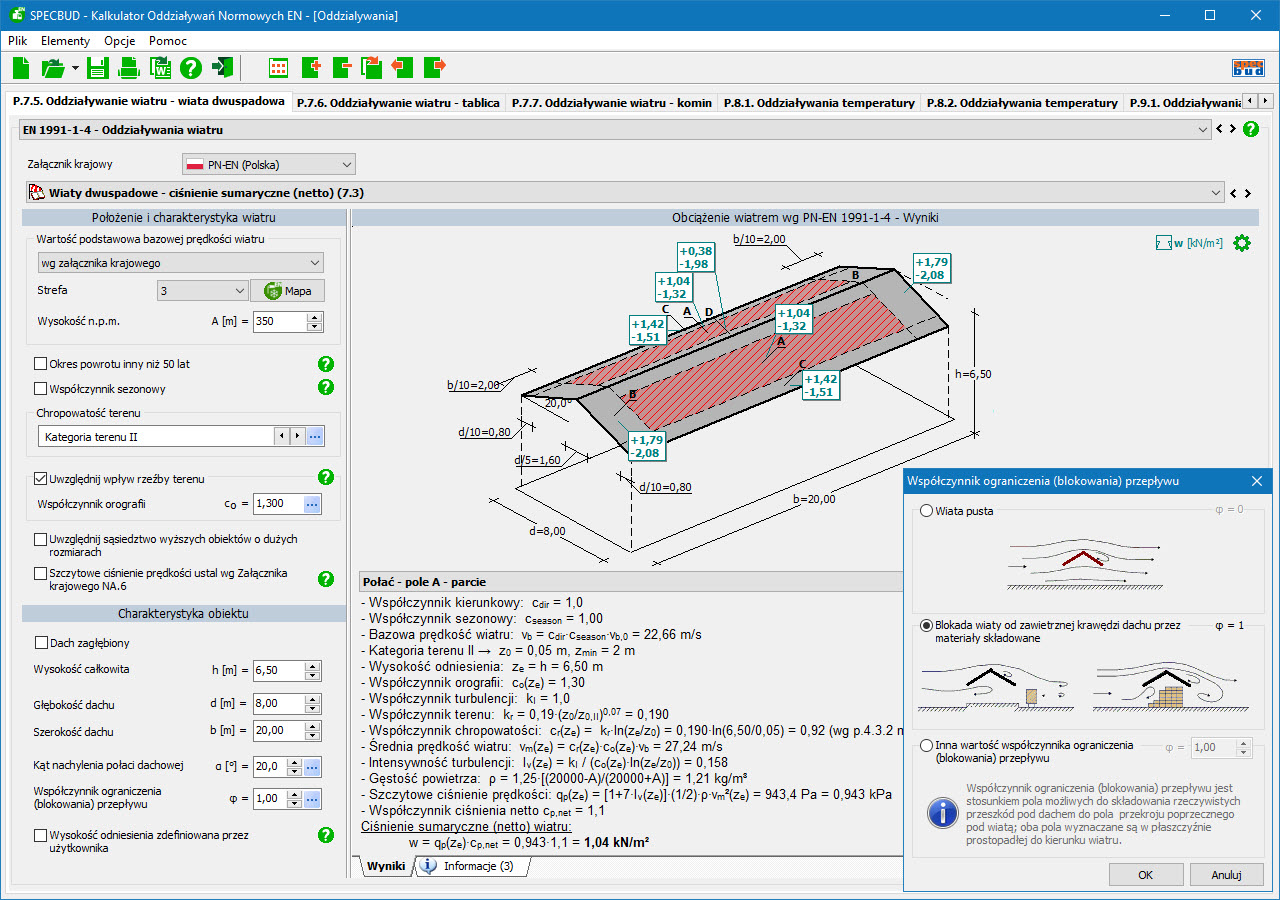Click the Exit program door icon
Screen dimensions: 1280x900
(x=223, y=68)
